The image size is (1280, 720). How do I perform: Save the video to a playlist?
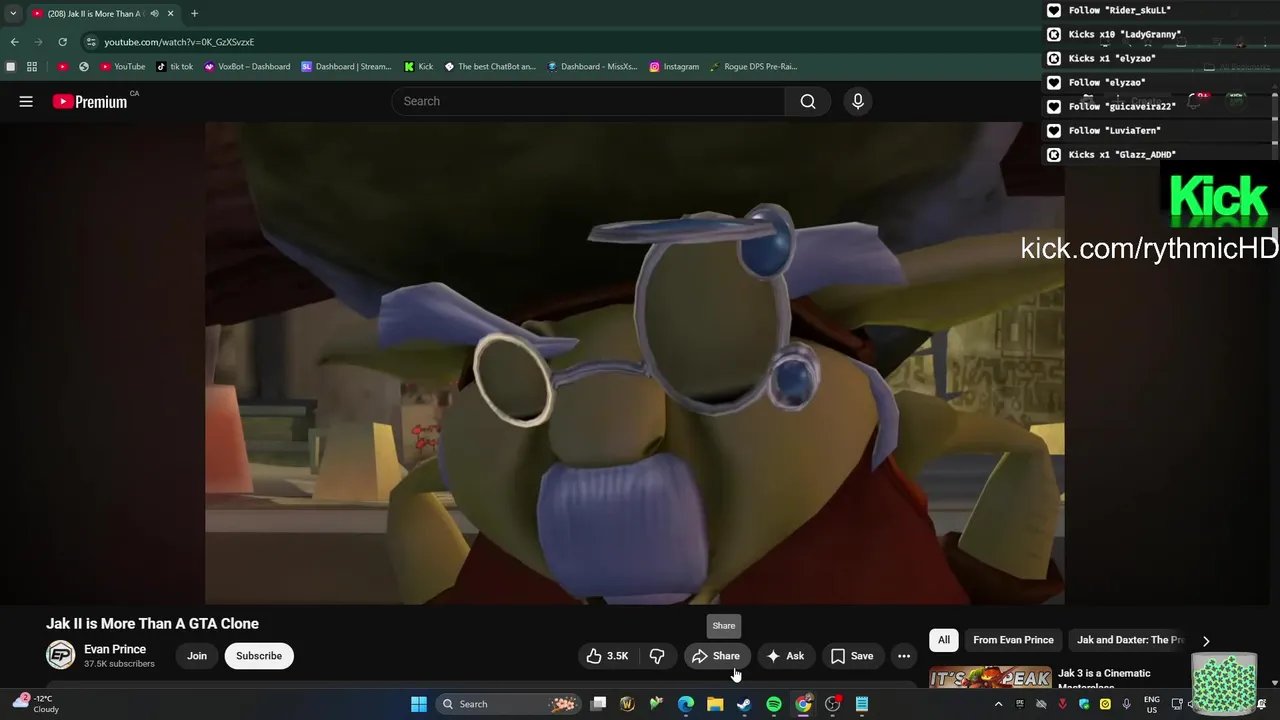point(852,656)
